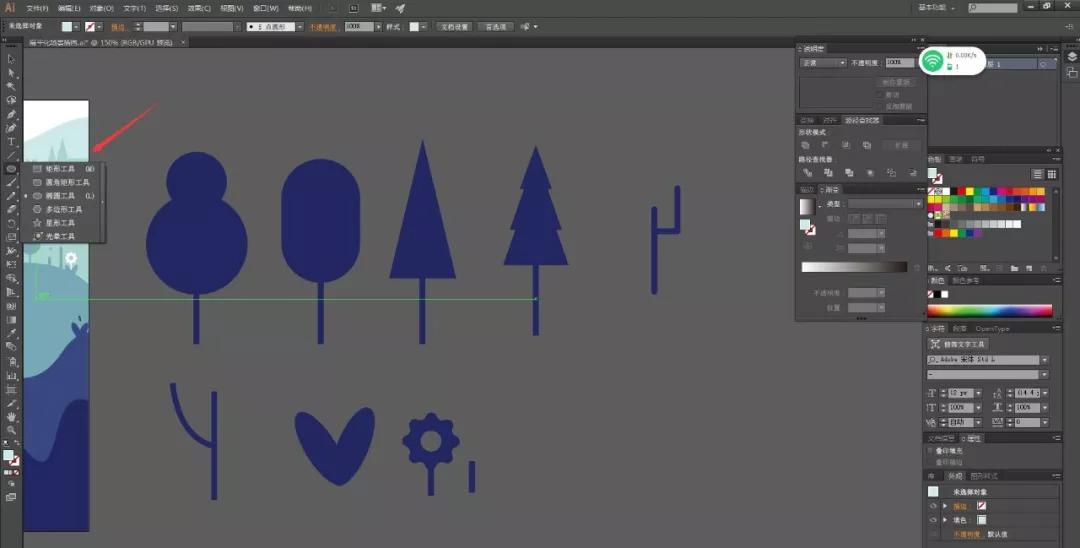Toggle visibility of the stroke appearance row
The width and height of the screenshot is (1080, 548).
pos(933,506)
